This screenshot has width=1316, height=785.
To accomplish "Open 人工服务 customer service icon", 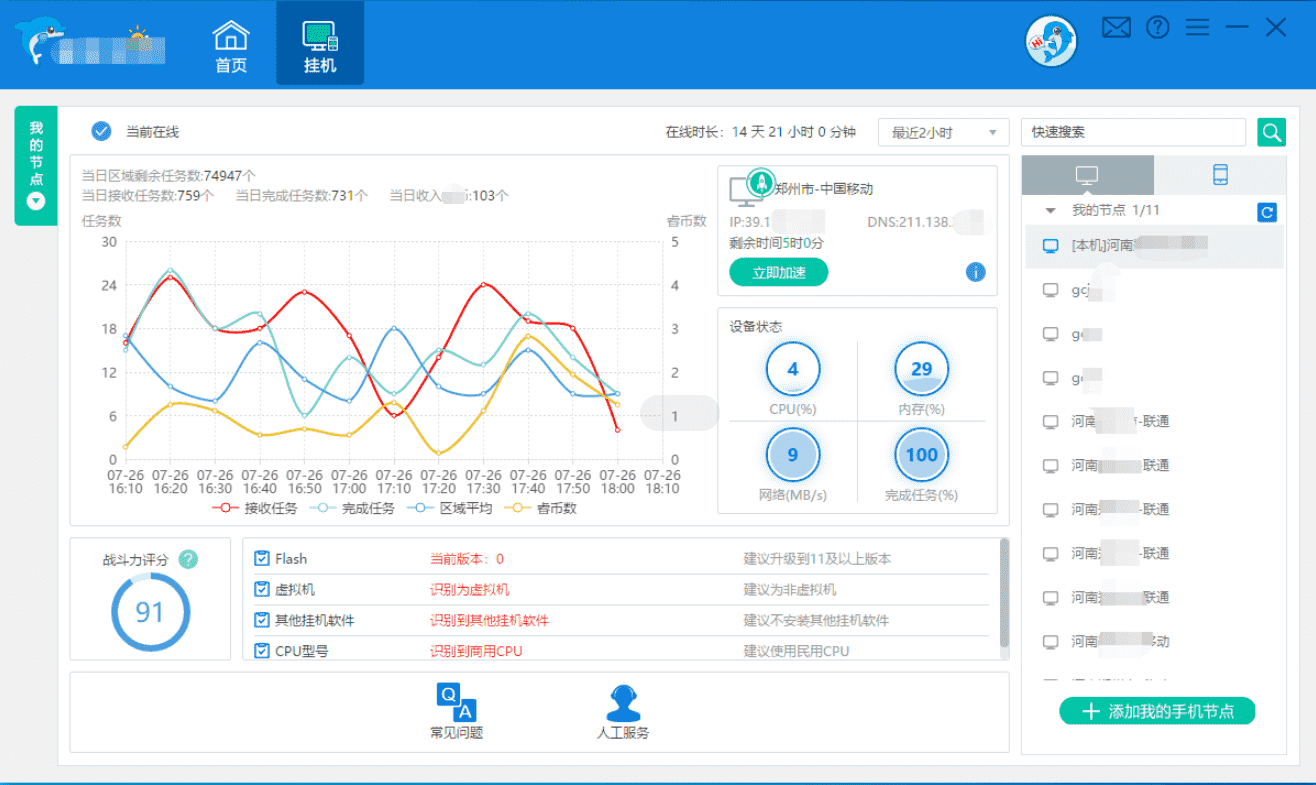I will tap(623, 711).
